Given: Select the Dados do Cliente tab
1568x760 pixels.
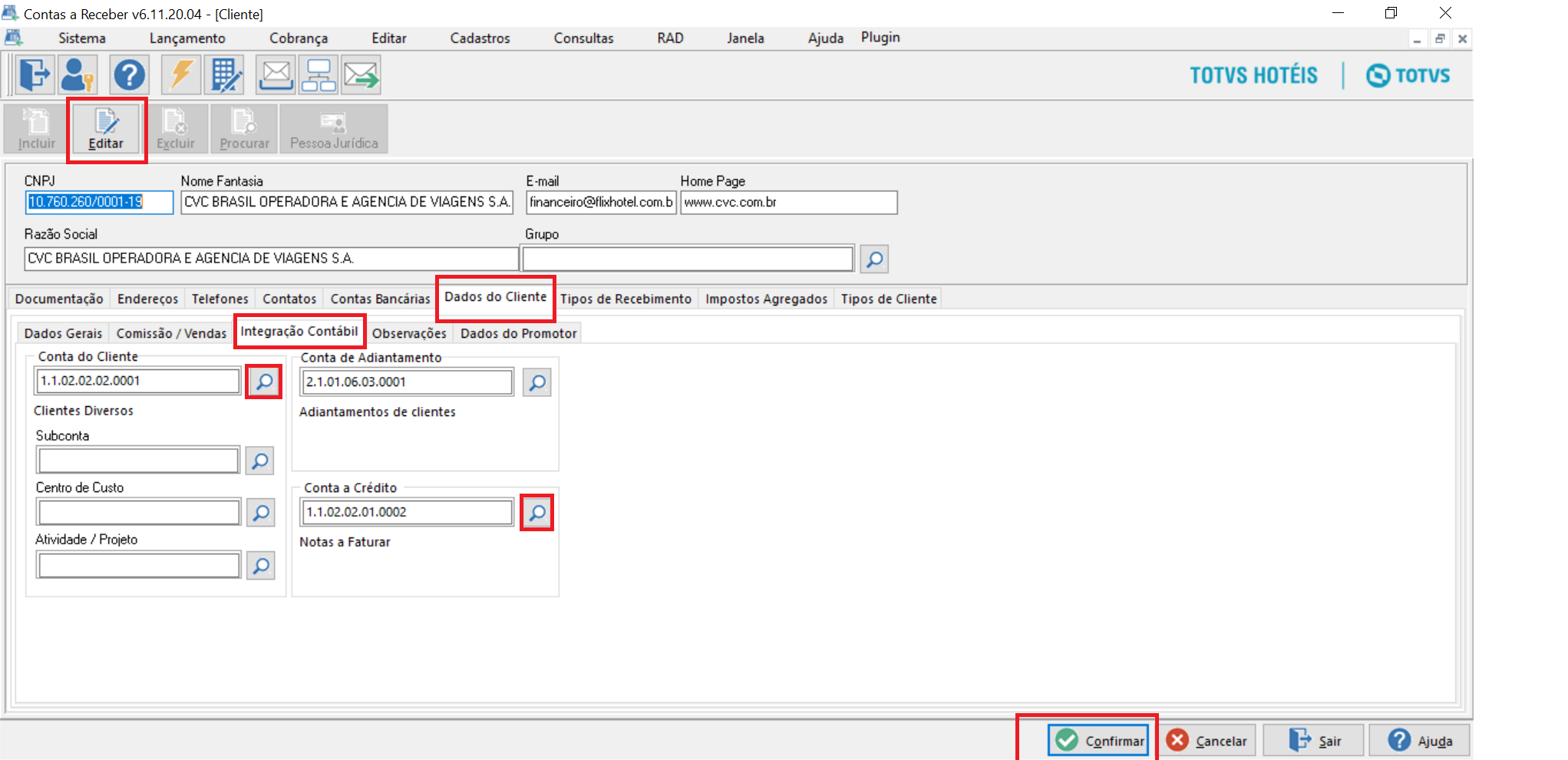Looking at the screenshot, I should 496,297.
